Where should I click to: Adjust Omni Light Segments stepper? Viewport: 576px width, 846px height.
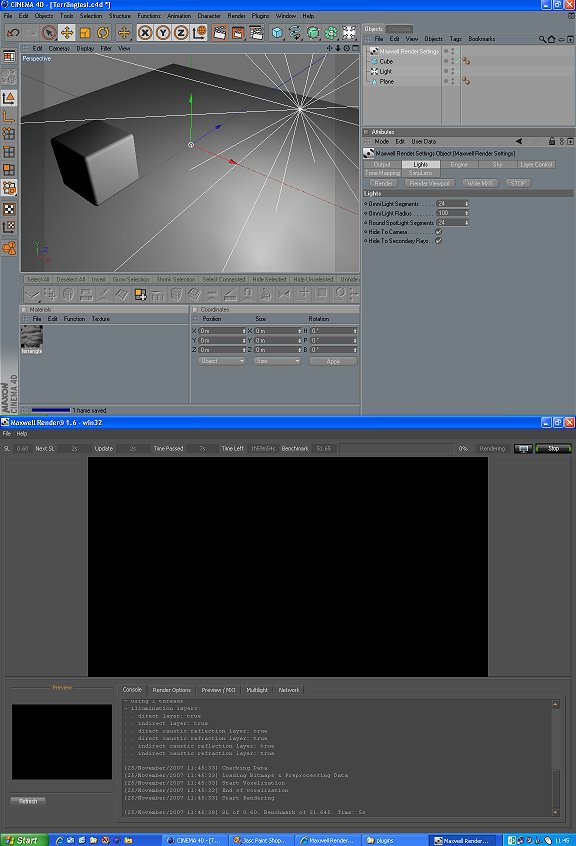coord(466,204)
